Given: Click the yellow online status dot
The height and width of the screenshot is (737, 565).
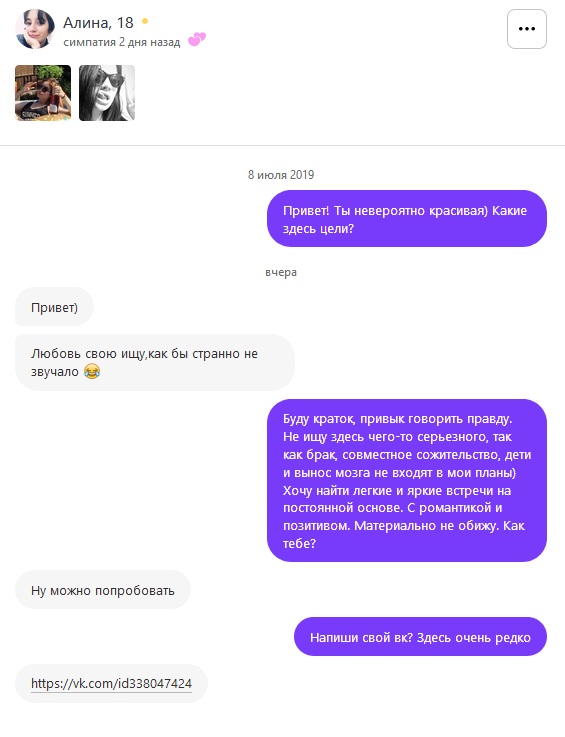Looking at the screenshot, I should point(145,21).
